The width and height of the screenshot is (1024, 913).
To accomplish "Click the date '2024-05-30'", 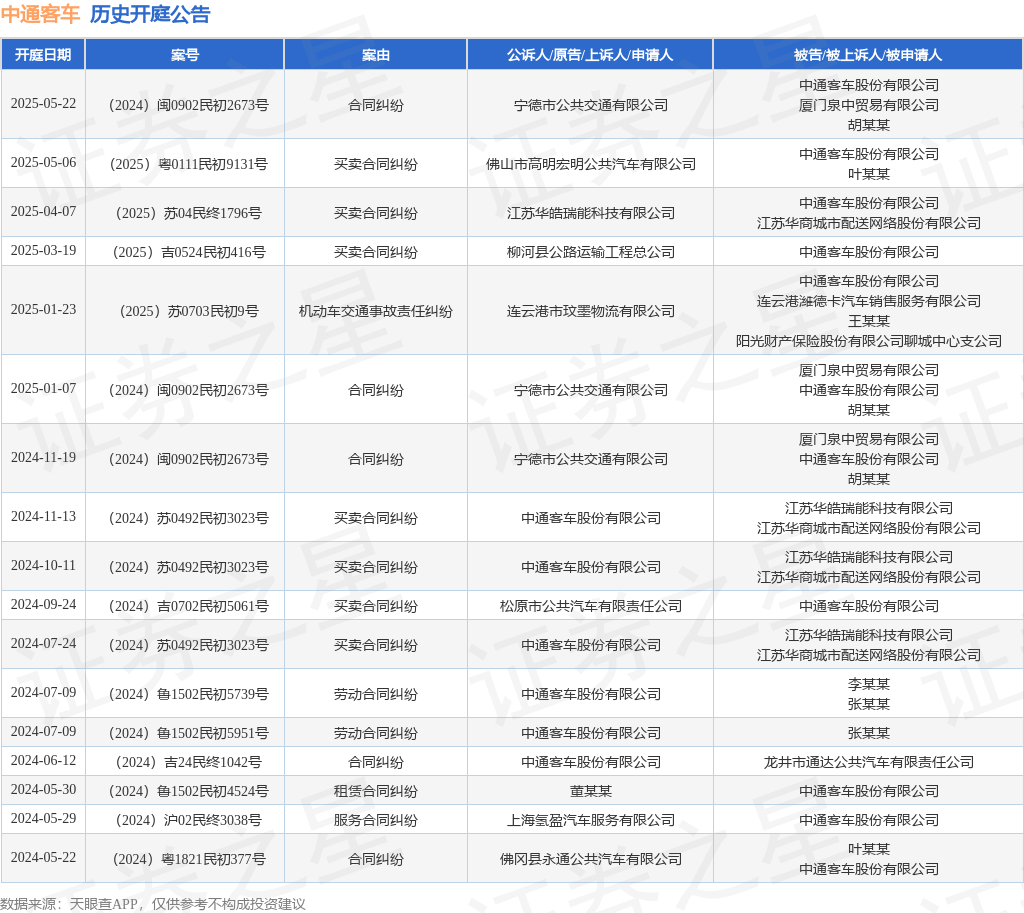I will 43,790.
